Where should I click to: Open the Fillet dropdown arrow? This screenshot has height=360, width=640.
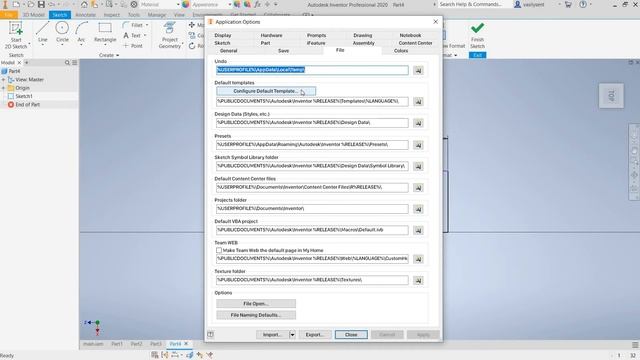tap(147, 25)
